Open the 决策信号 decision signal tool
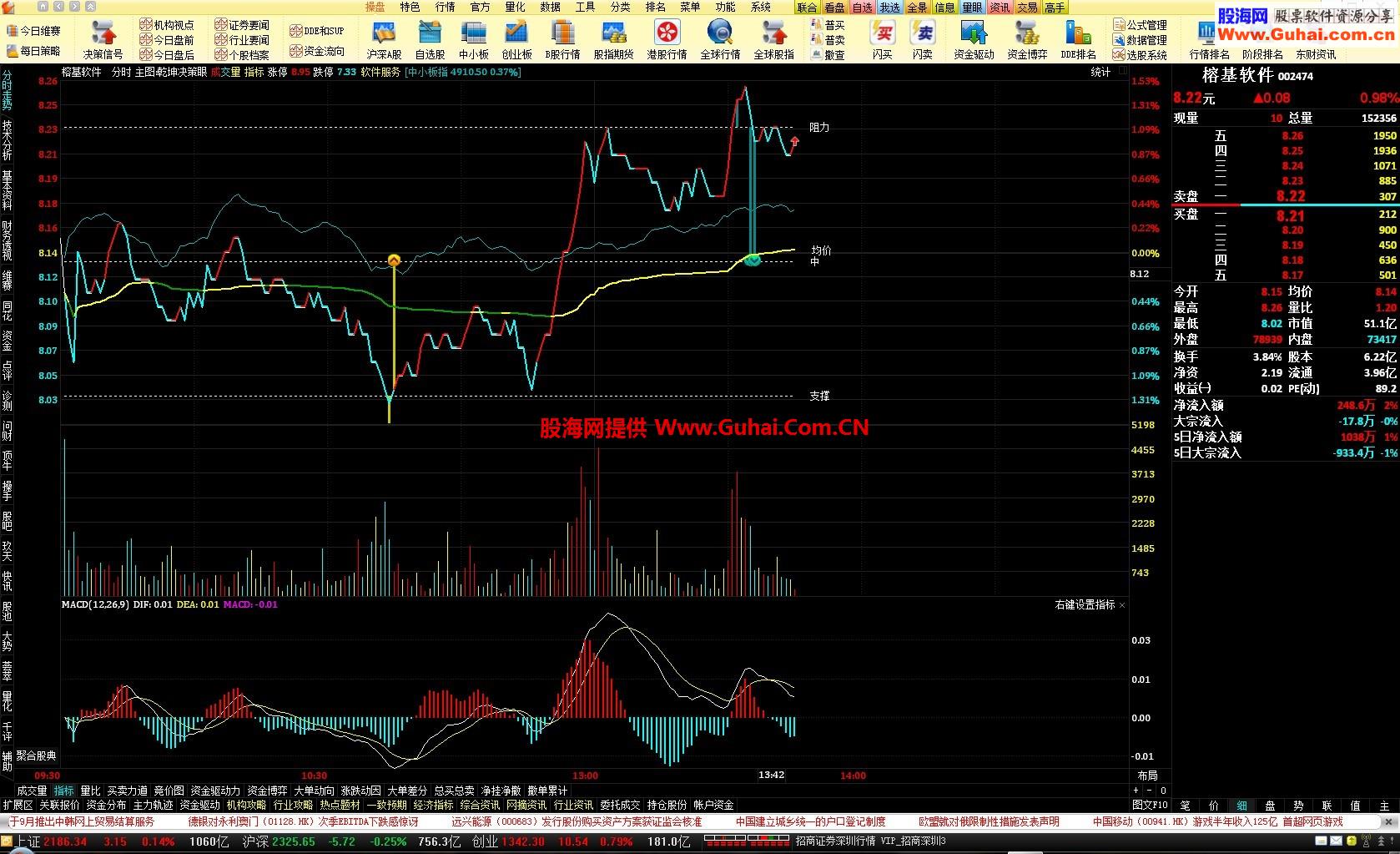Screen dimensions: 1400x854 click(x=103, y=38)
